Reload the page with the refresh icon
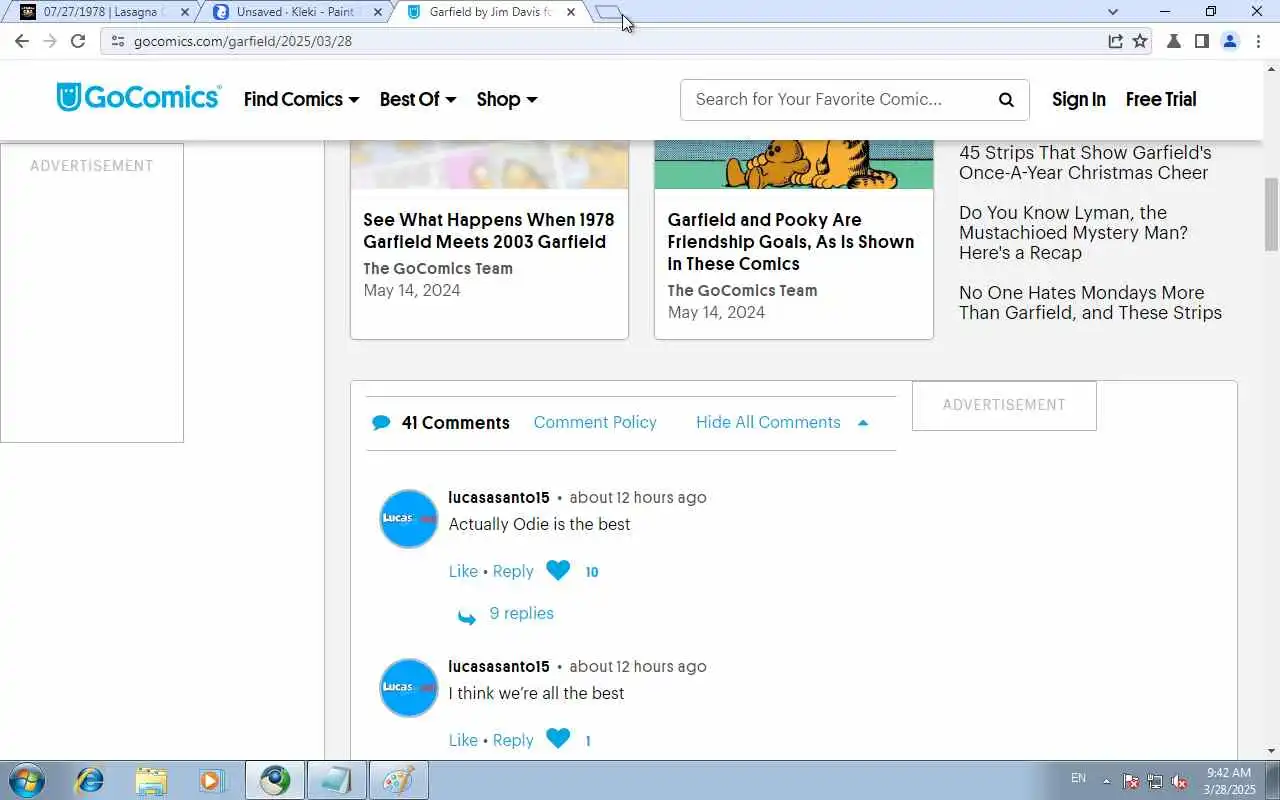1280x800 pixels. (x=78, y=41)
